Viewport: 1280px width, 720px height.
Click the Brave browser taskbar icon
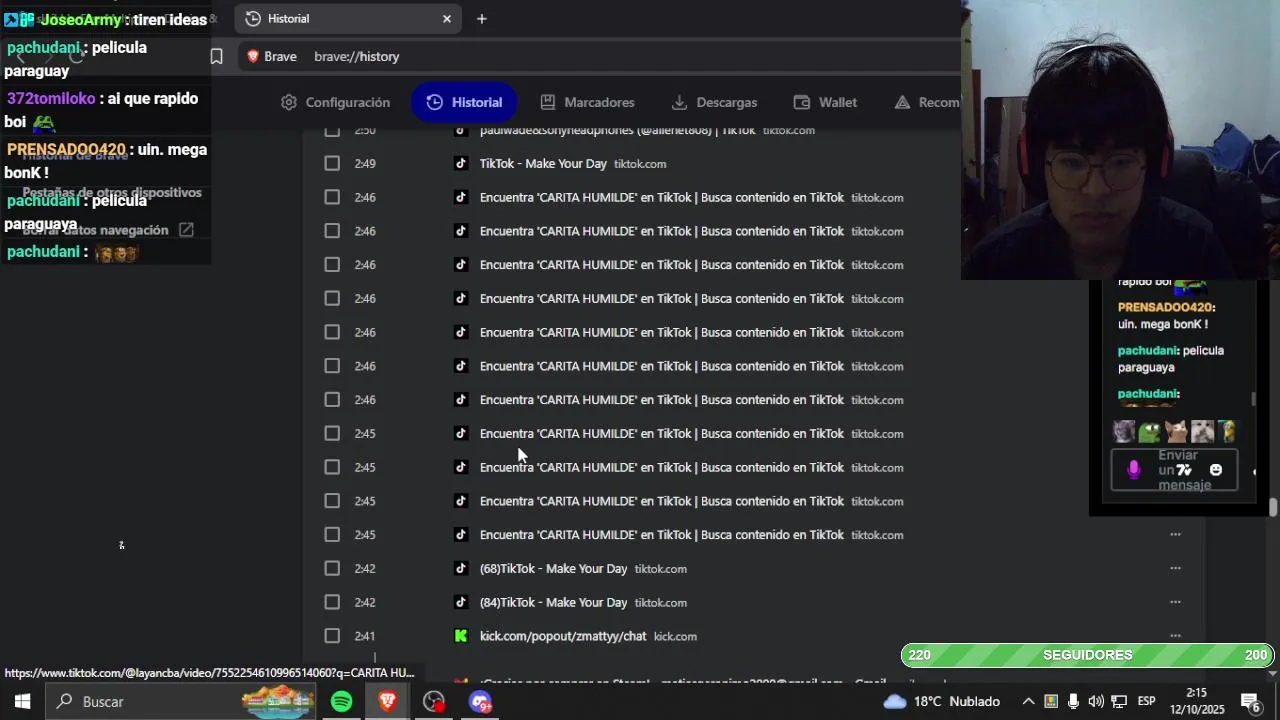click(x=388, y=702)
